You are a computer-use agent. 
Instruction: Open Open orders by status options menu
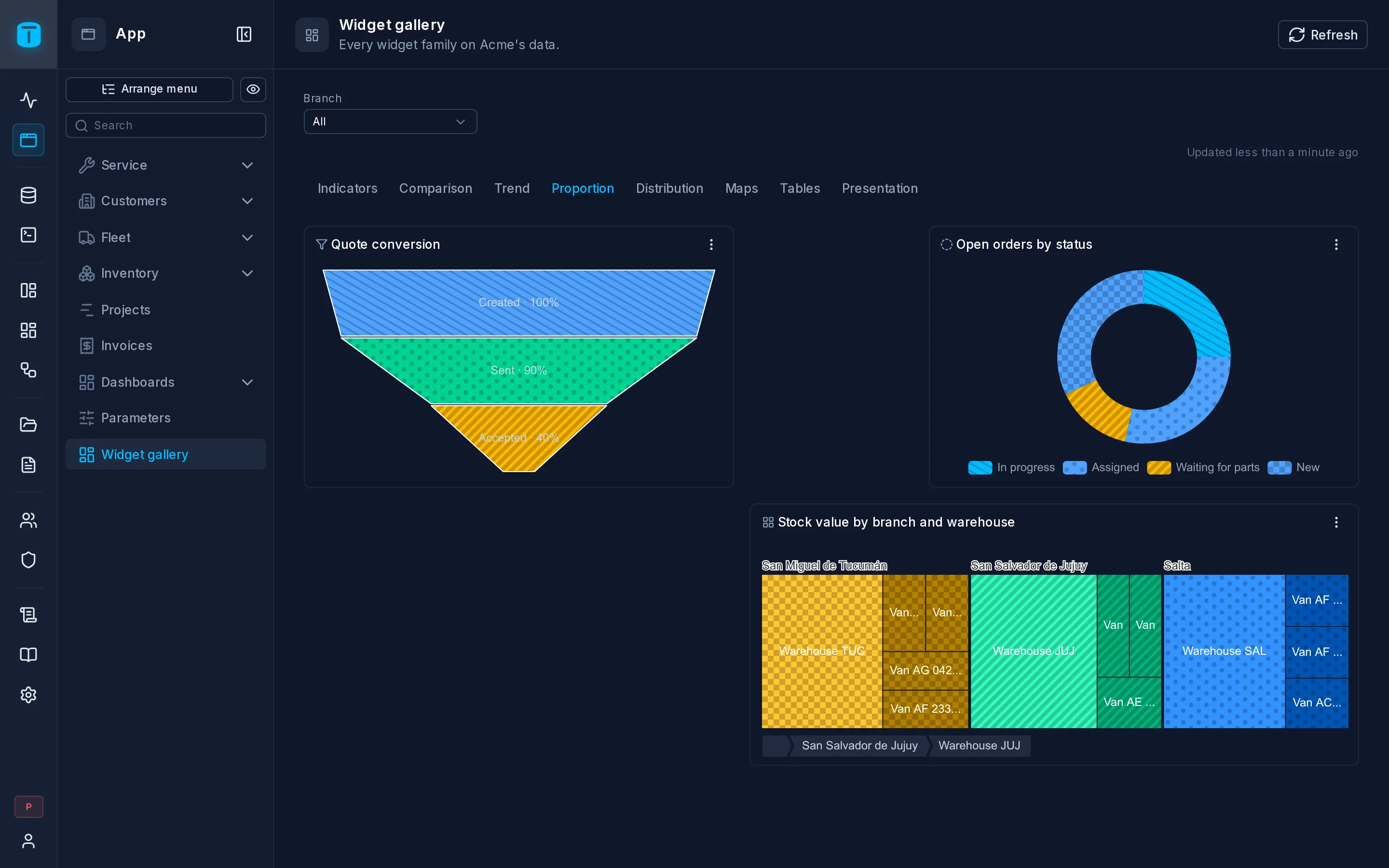1336,244
